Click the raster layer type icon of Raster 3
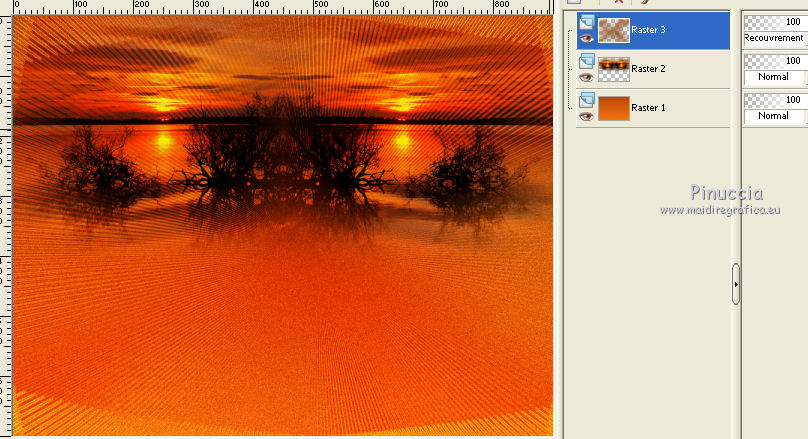 586,23
